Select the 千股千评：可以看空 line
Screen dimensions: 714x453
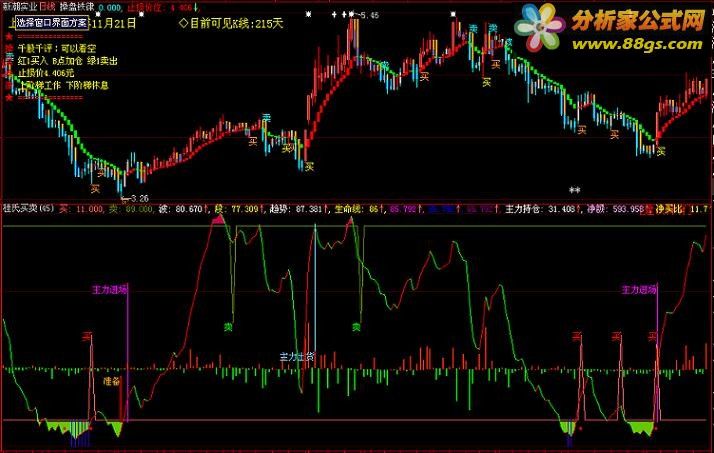coord(57,48)
